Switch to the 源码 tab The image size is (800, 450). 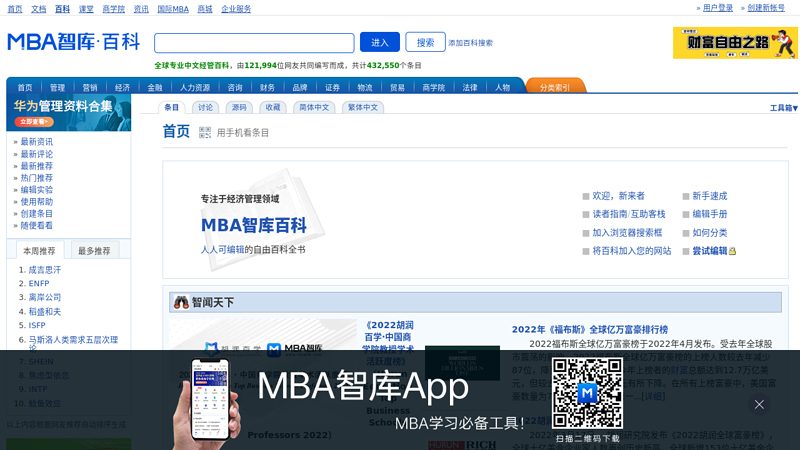point(239,107)
